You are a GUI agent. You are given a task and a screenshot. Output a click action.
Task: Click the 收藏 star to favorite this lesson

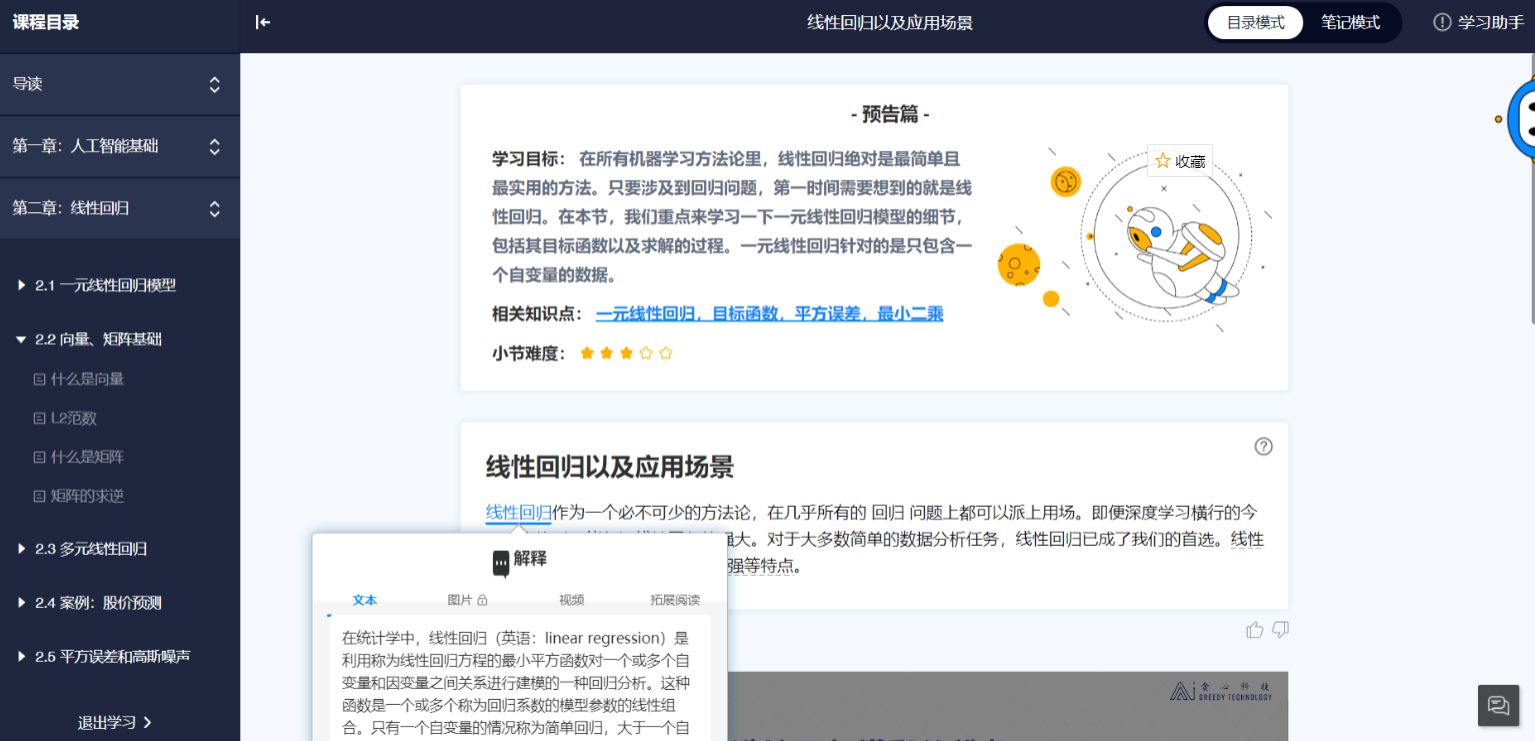click(x=1180, y=160)
